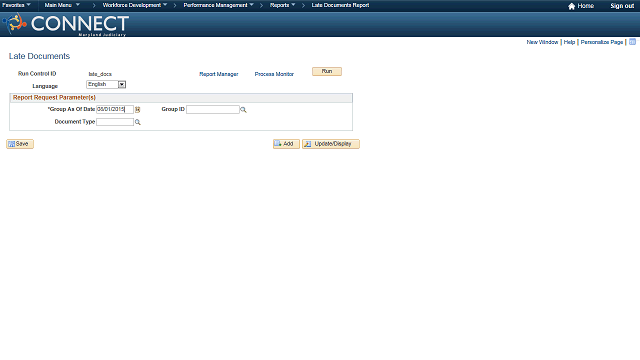Viewport: 640px width, 360px height.
Task: Click the http icon beside Personalize Page
Action: 632,42
